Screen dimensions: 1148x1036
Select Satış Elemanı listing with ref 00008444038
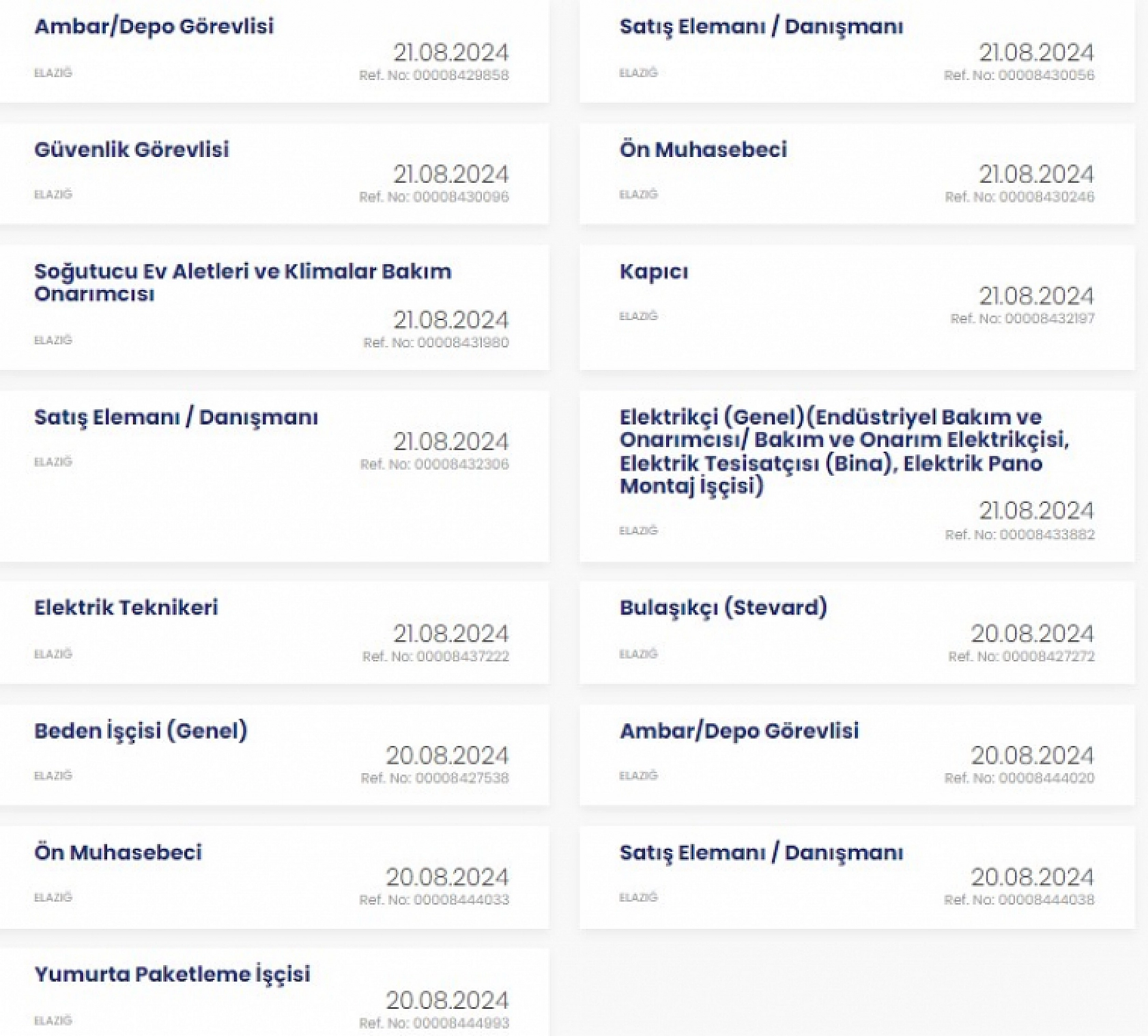point(761,852)
